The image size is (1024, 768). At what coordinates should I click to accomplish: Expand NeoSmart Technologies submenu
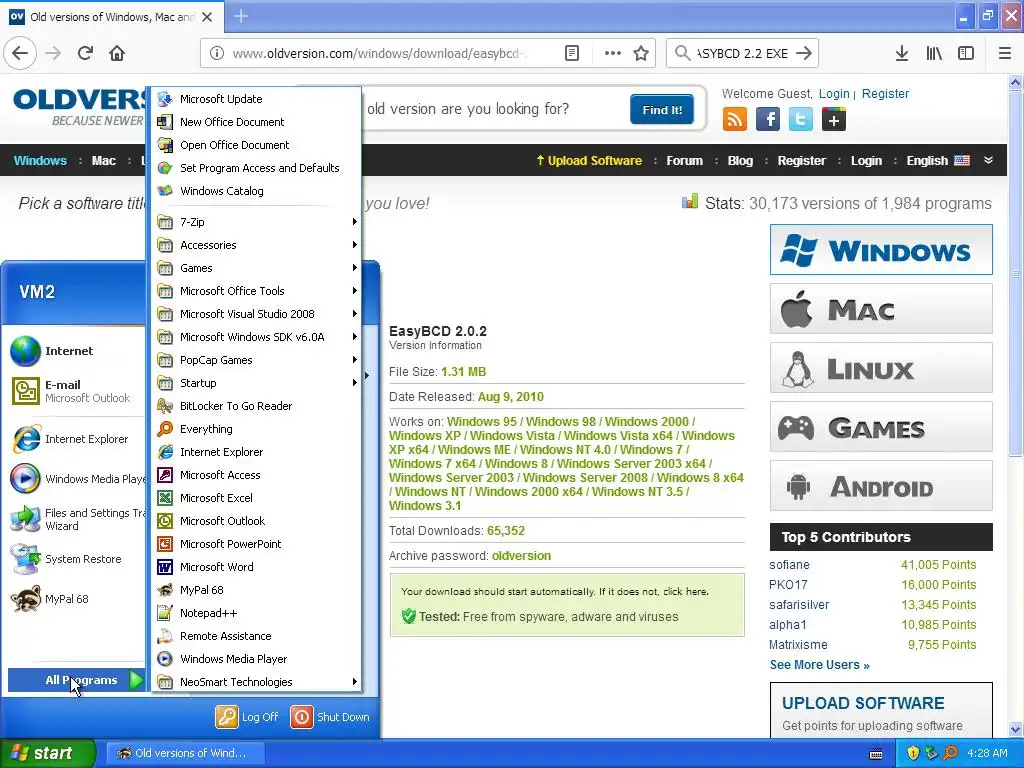(x=257, y=681)
